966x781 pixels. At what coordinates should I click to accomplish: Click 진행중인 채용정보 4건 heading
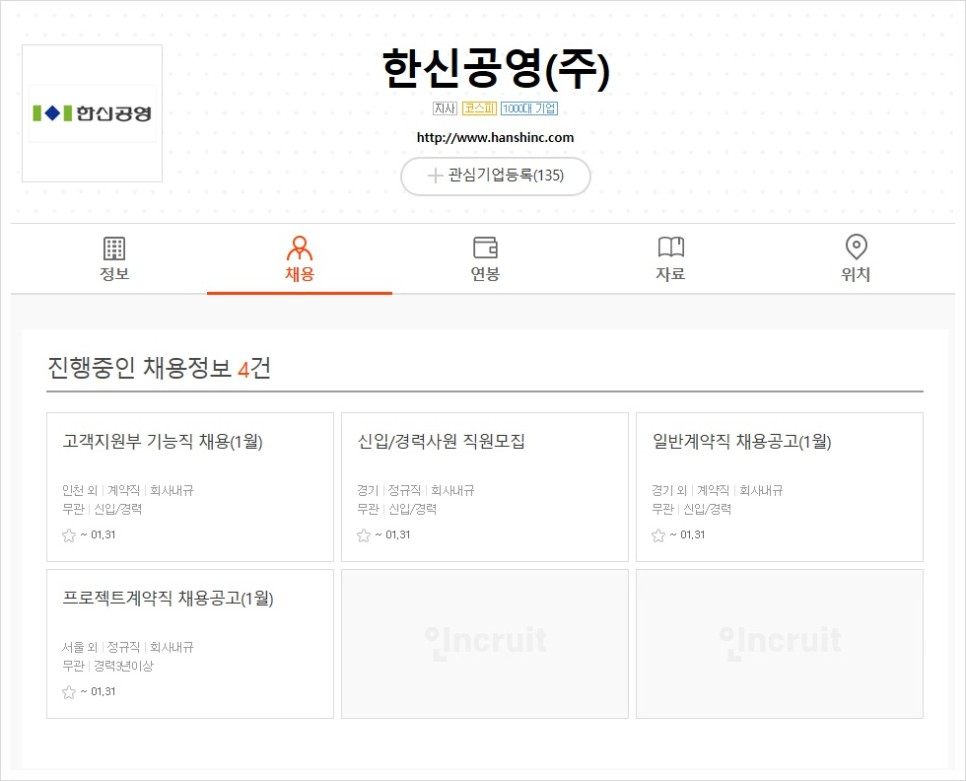(x=159, y=368)
